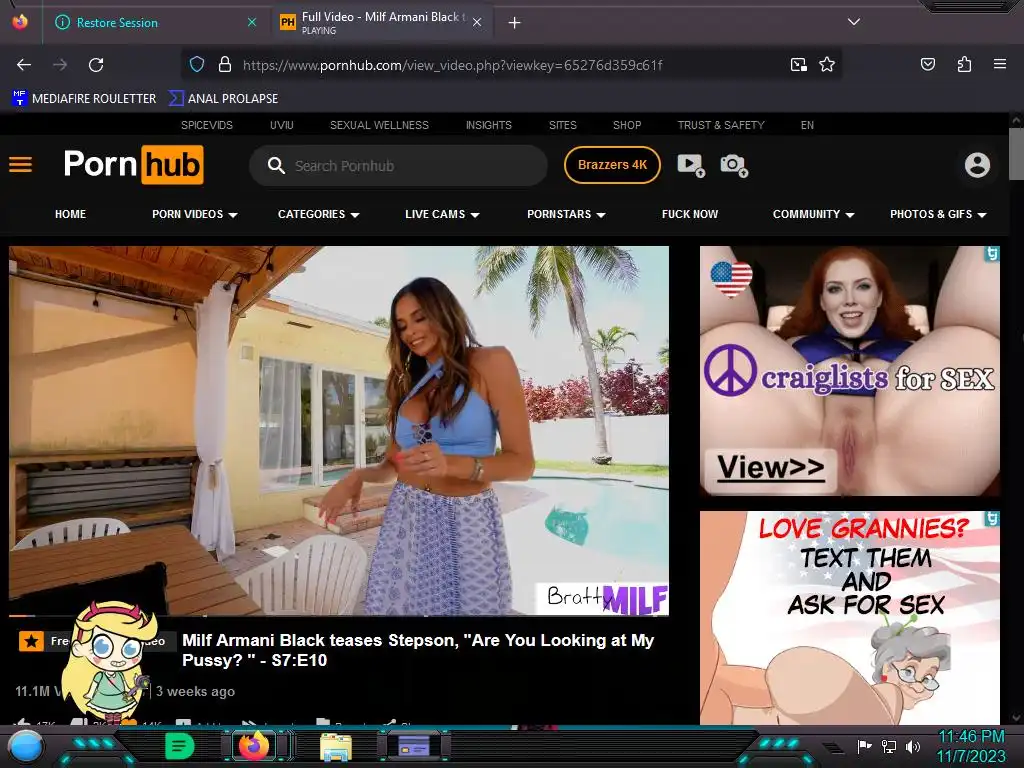Go back with the browser back arrow

pyautogui.click(x=24, y=65)
